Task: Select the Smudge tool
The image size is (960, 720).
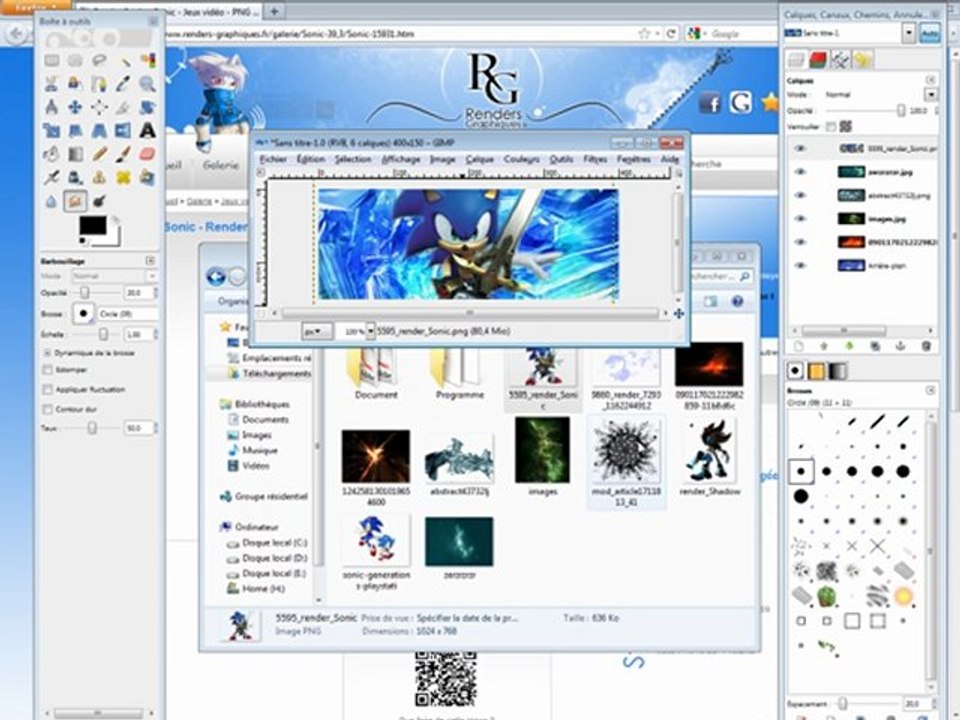Action: tap(75, 201)
